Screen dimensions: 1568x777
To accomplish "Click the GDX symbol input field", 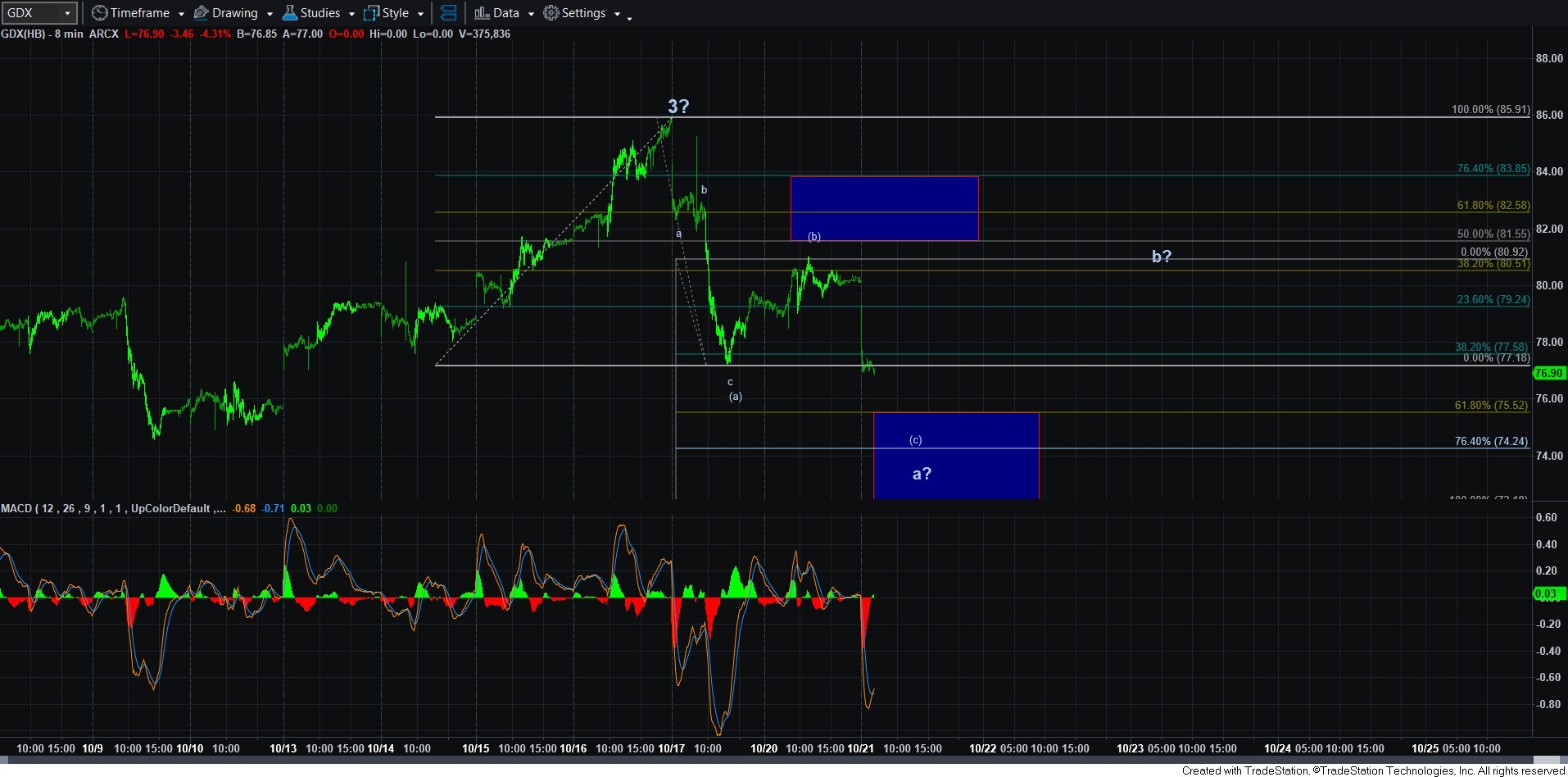I will pyautogui.click(x=31, y=13).
